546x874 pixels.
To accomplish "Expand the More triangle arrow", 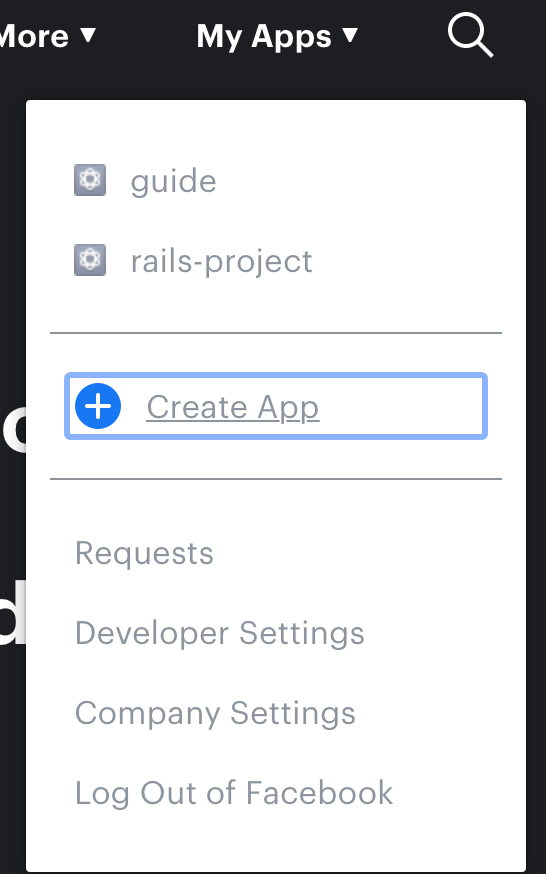I will click(x=88, y=35).
